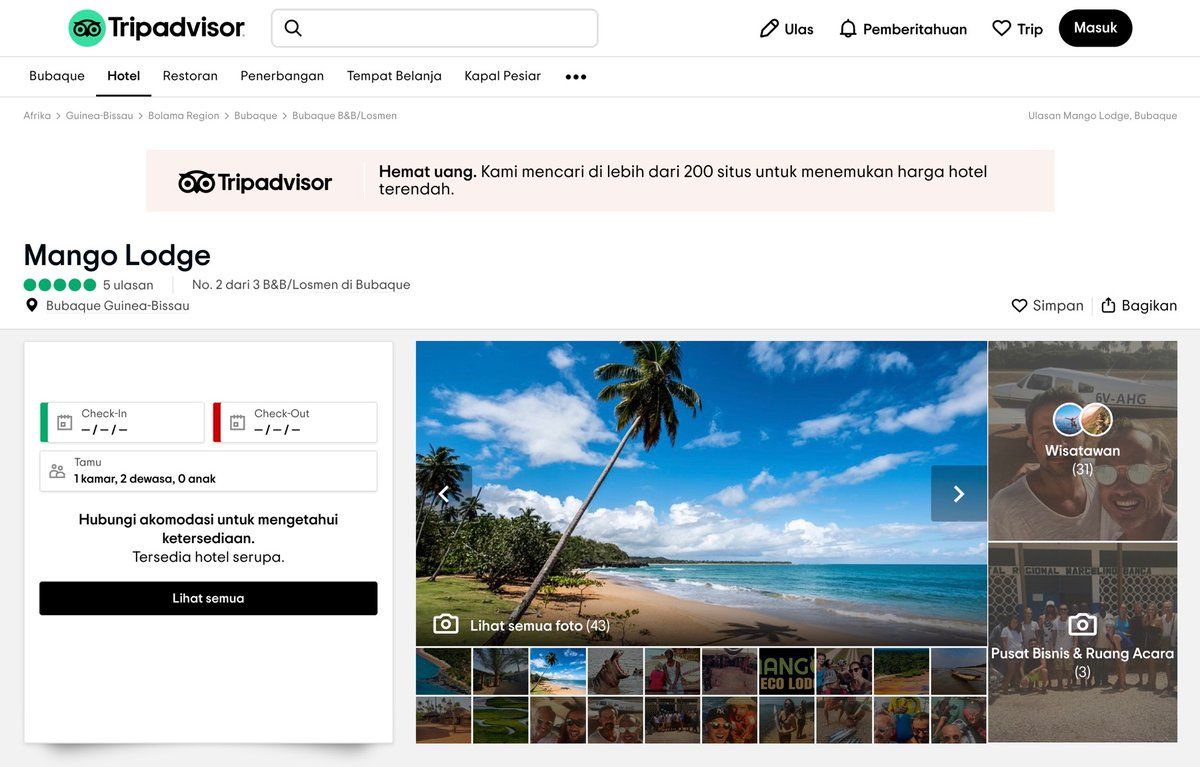Click the five green rating bubbles
1200x767 pixels.
(60, 285)
